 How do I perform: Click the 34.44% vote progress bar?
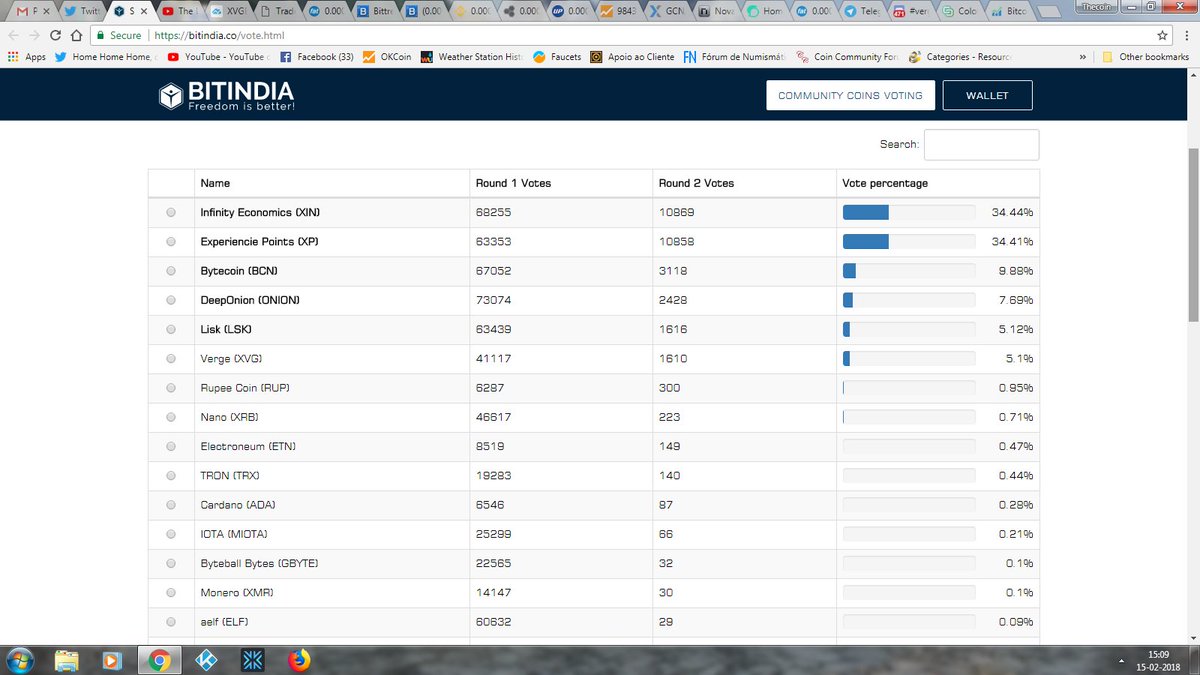[x=909, y=213]
